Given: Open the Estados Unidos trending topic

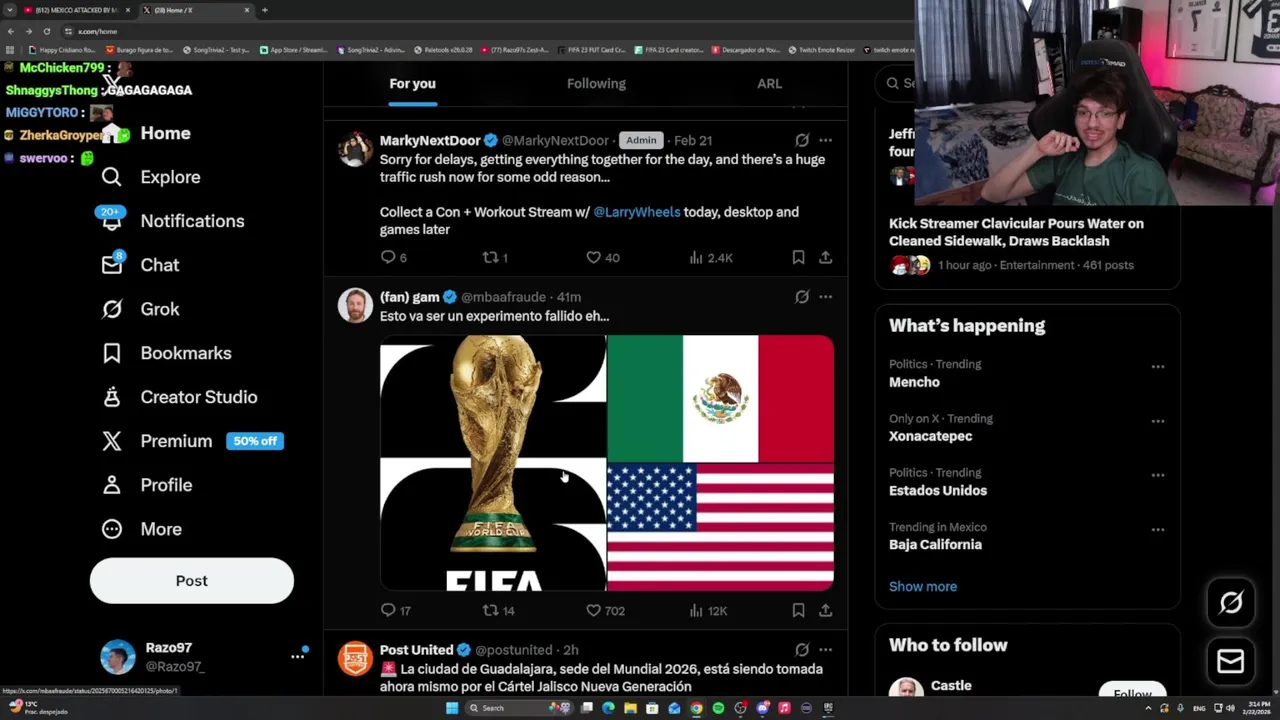Looking at the screenshot, I should click(938, 490).
